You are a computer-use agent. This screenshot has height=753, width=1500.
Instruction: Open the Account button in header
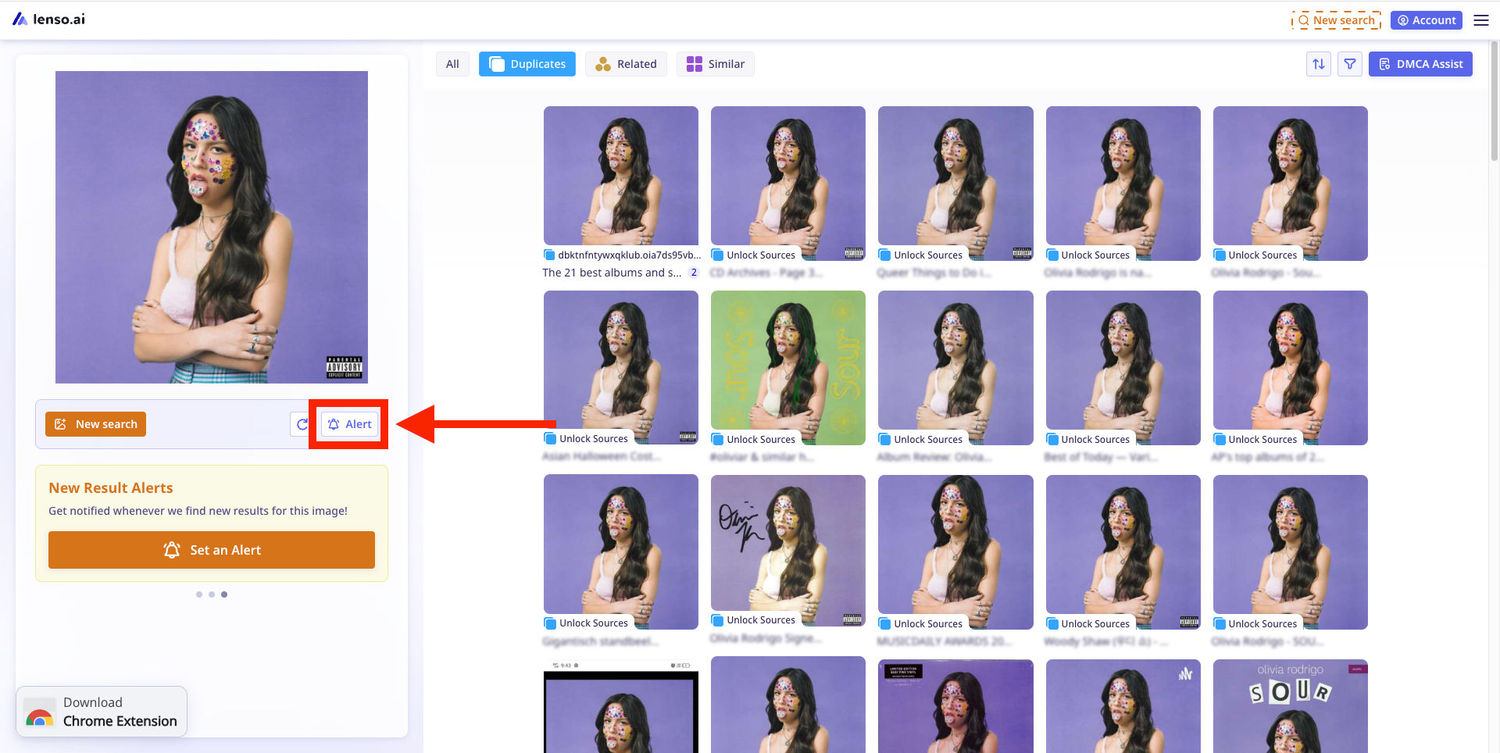point(1427,20)
